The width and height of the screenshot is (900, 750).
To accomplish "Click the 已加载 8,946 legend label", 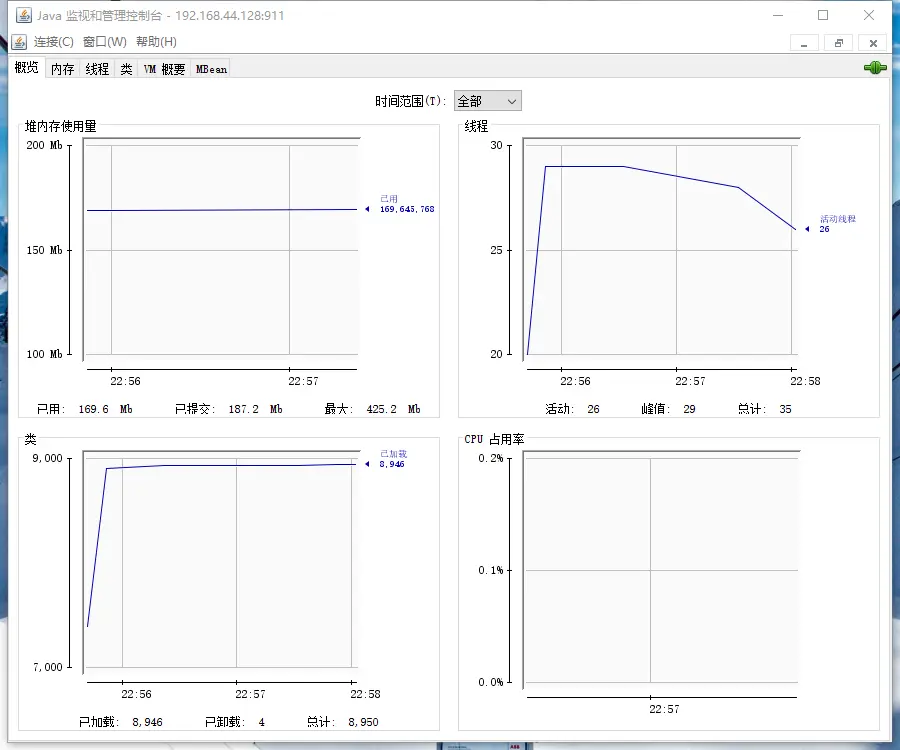I will pyautogui.click(x=393, y=459).
